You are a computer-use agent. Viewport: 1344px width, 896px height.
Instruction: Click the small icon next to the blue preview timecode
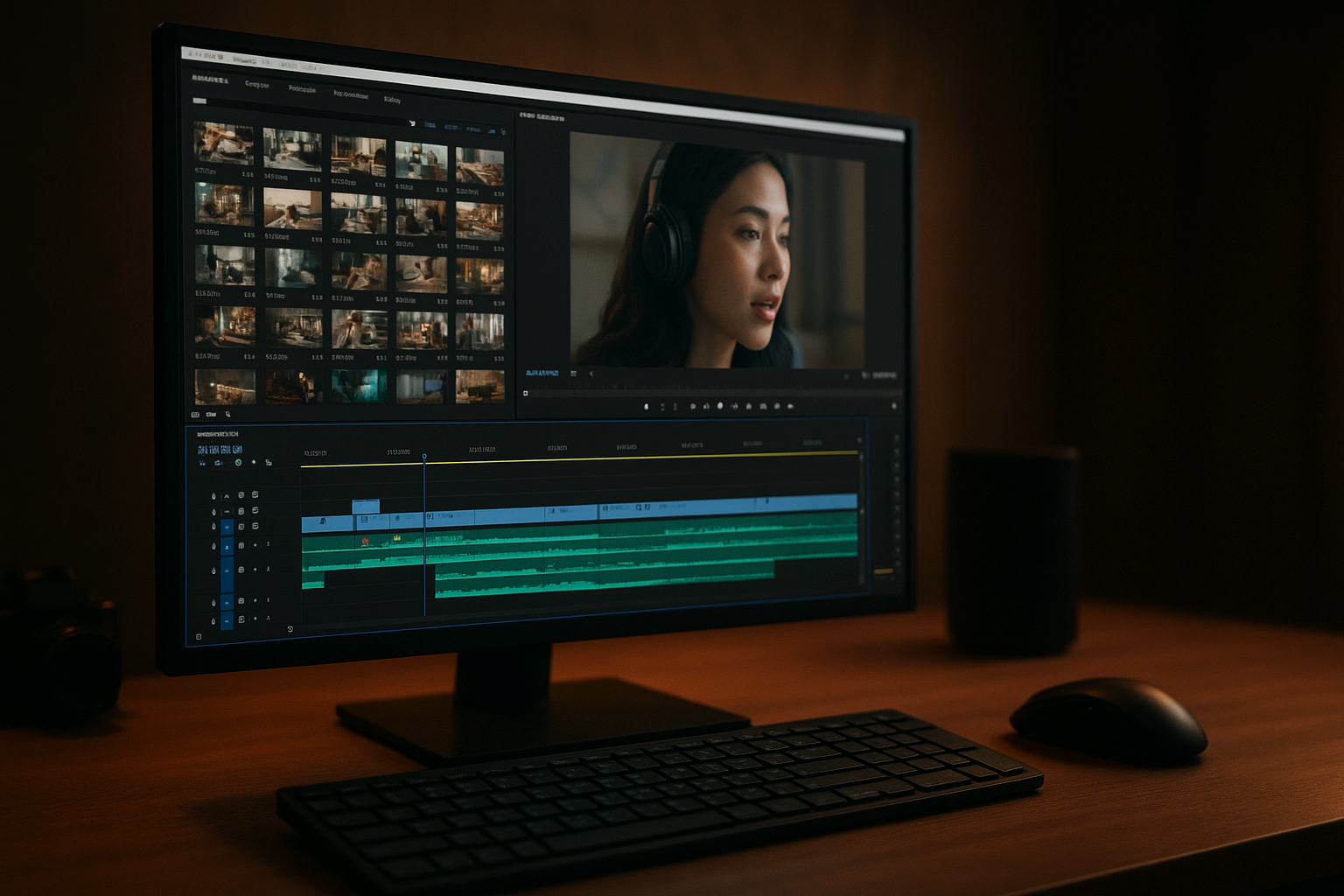tap(573, 374)
